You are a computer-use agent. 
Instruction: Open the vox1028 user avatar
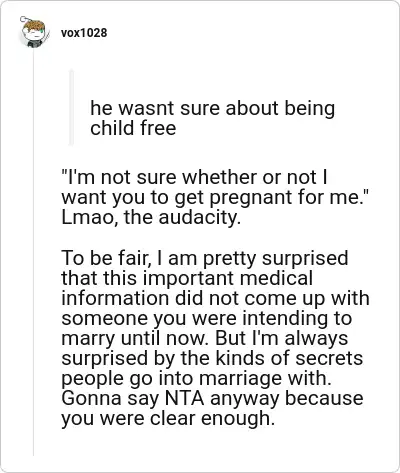(x=34, y=32)
